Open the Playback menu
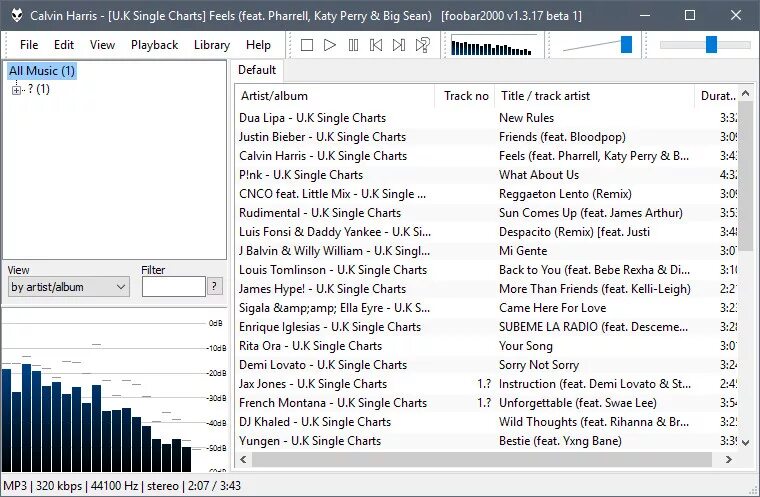The height and width of the screenshot is (497, 760). click(x=155, y=45)
